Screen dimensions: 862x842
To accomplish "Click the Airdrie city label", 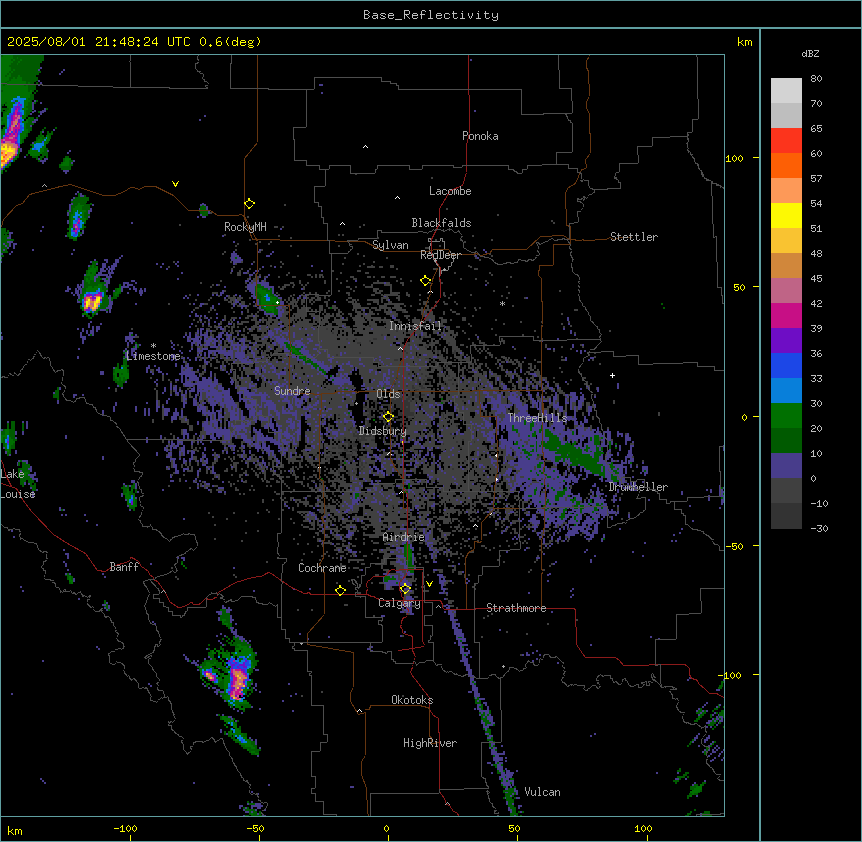I will click(x=404, y=537).
